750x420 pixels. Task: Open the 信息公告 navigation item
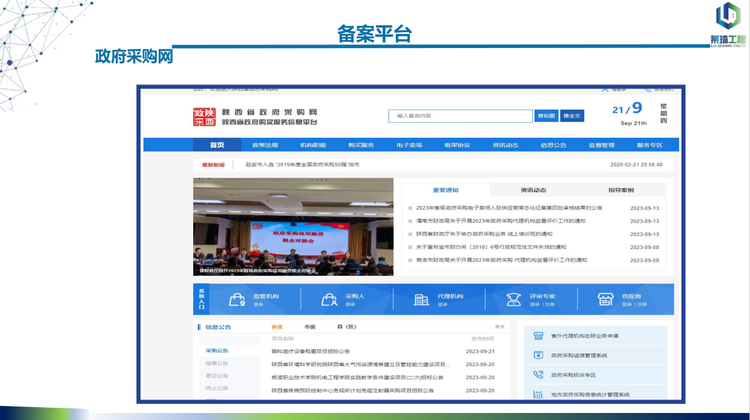click(553, 145)
